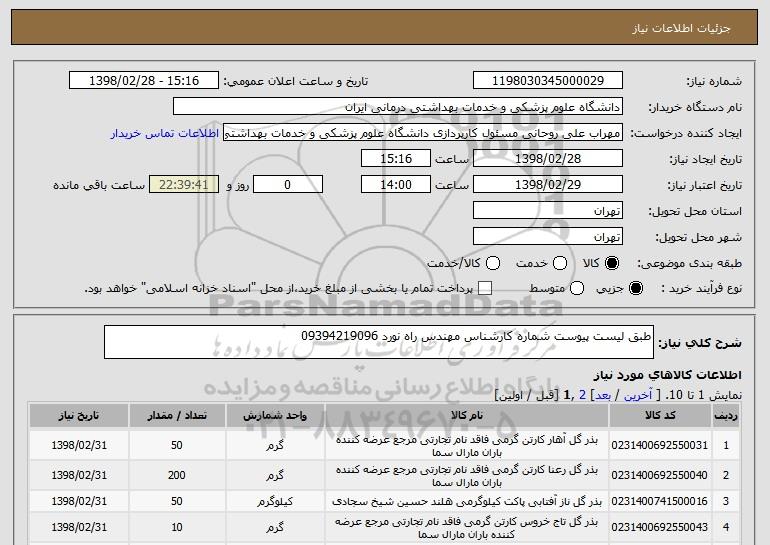Click the delivery city field تهران

click(x=548, y=237)
